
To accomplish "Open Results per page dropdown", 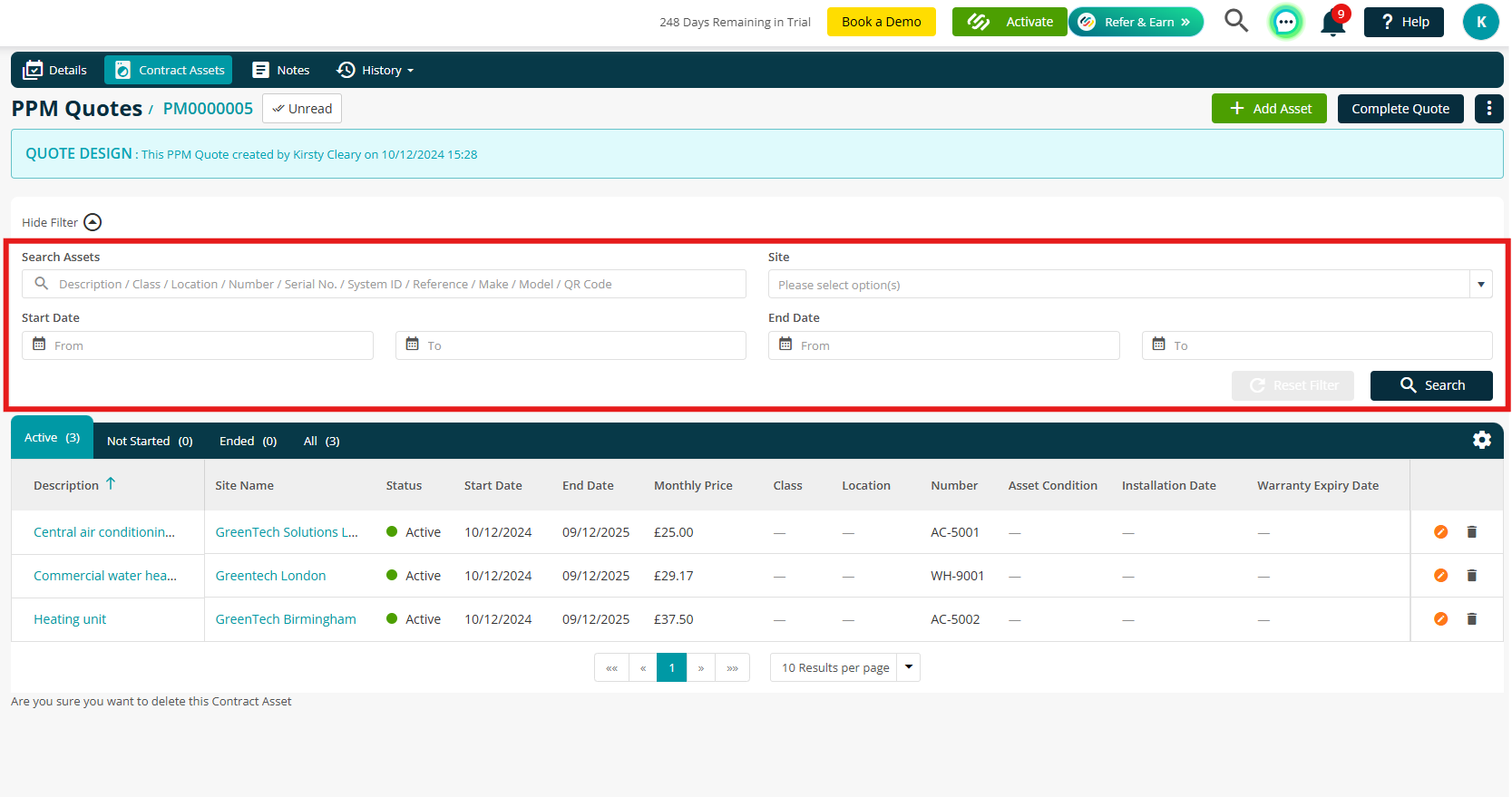I will click(x=845, y=667).
